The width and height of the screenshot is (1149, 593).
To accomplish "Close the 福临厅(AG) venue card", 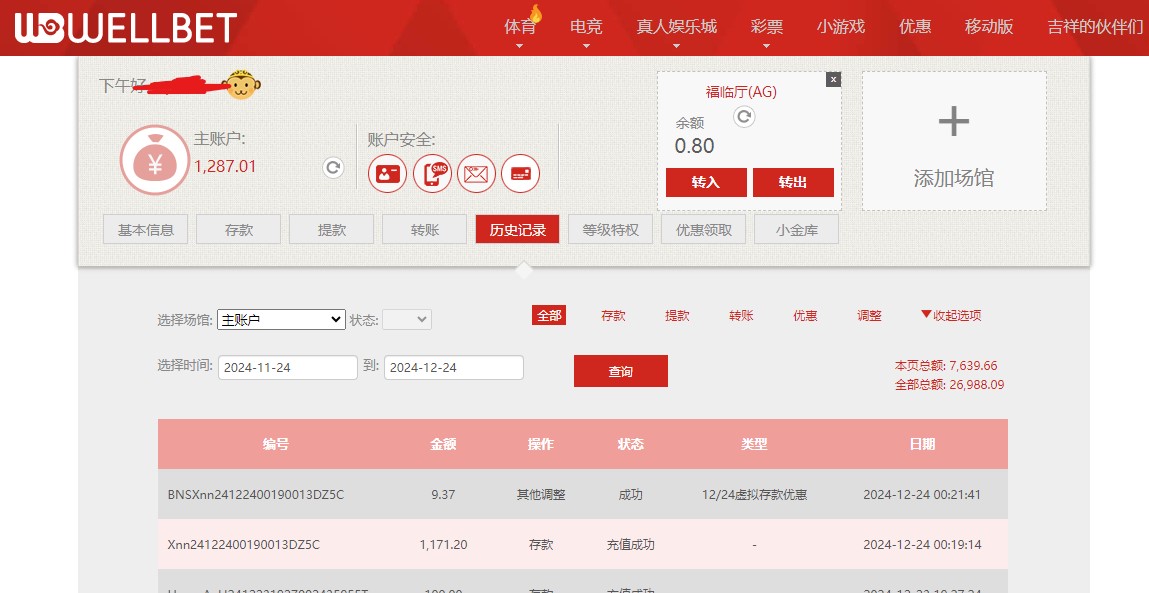I will [x=833, y=80].
